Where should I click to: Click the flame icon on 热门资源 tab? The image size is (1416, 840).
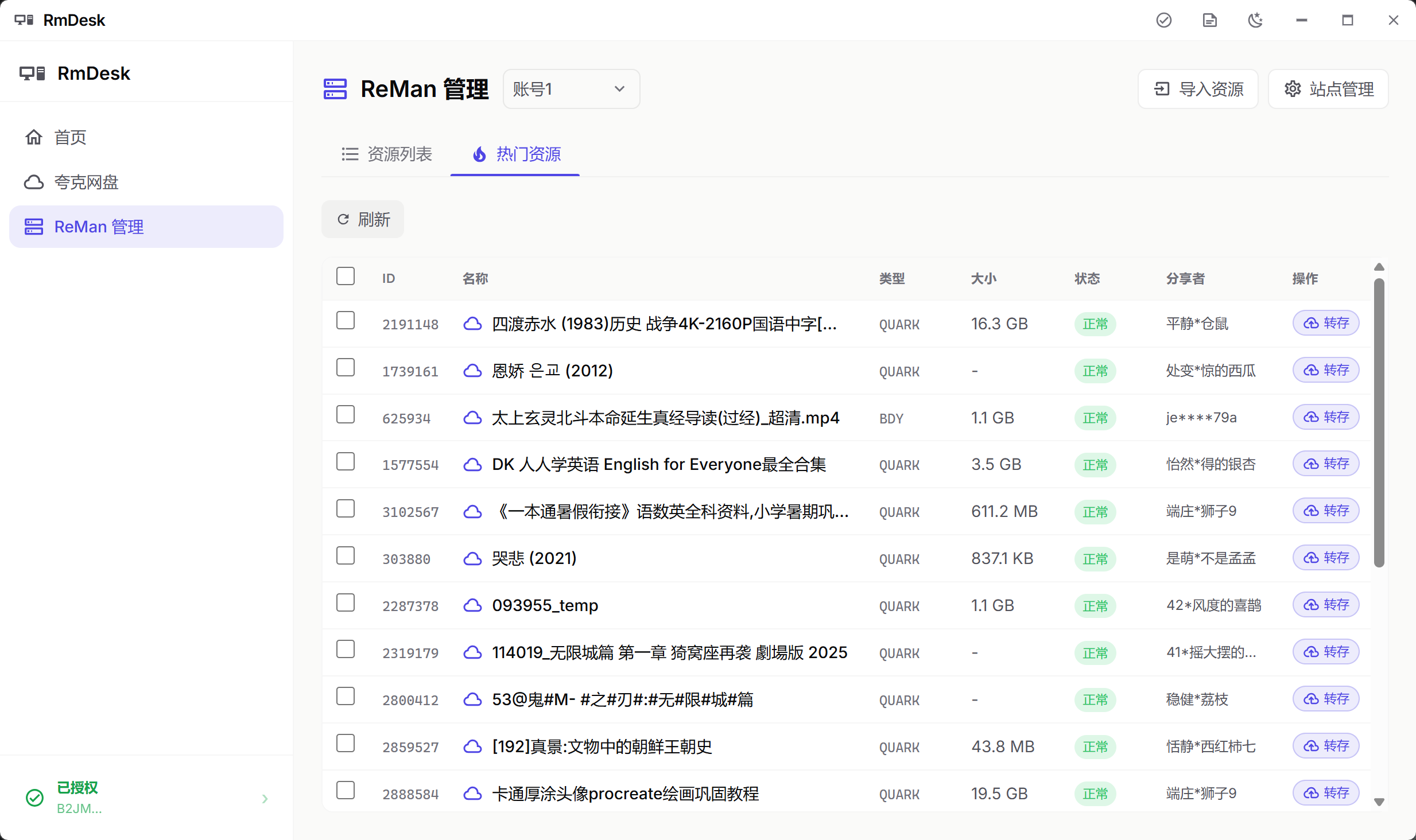click(x=479, y=154)
